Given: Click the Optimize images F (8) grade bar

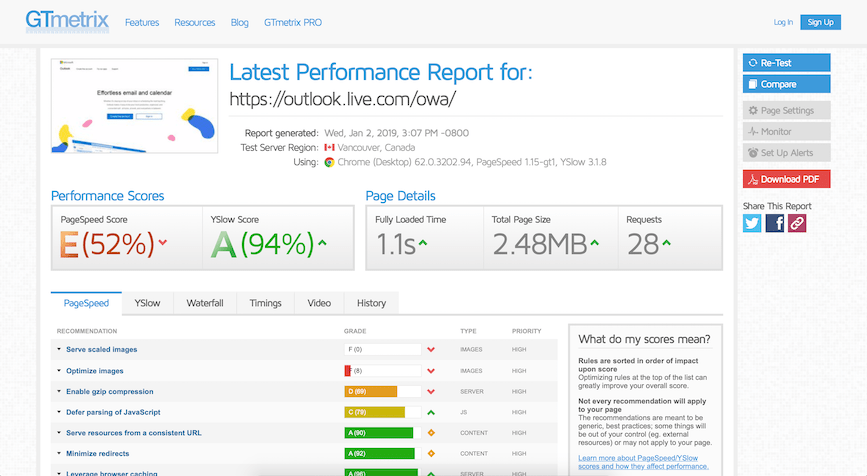Looking at the screenshot, I should pyautogui.click(x=383, y=371).
